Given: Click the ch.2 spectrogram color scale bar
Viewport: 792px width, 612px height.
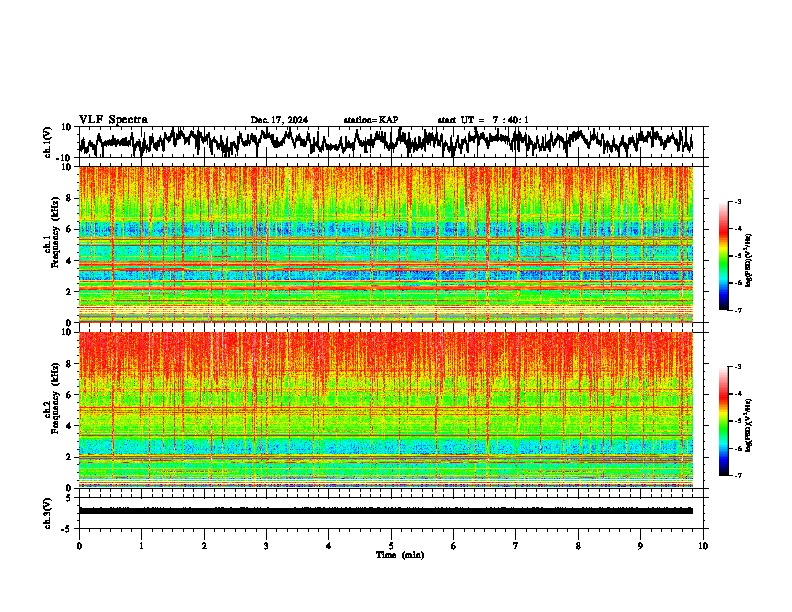Looking at the screenshot, I should pos(723,421).
